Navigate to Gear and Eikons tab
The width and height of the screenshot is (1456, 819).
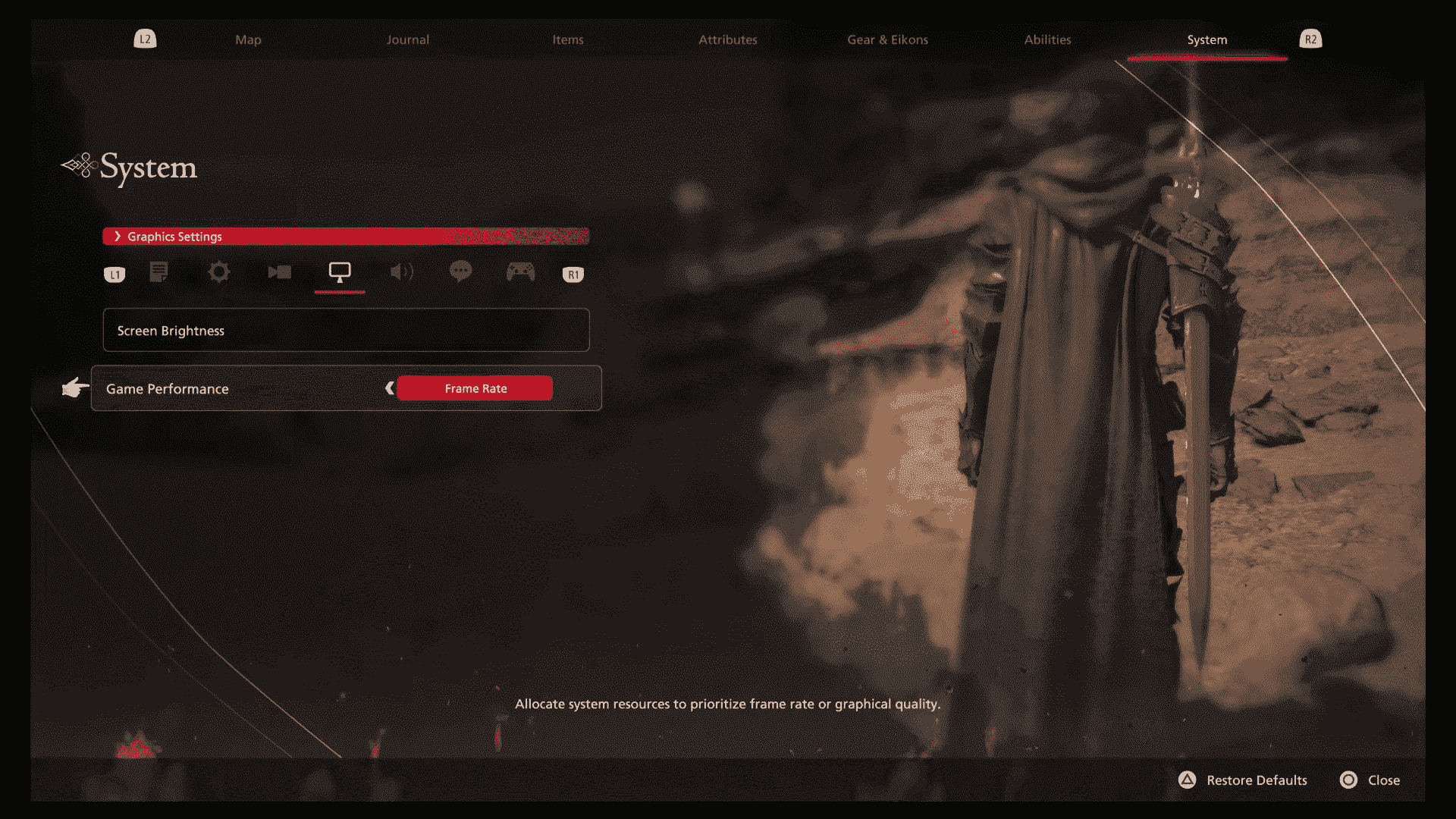pyautogui.click(x=888, y=39)
